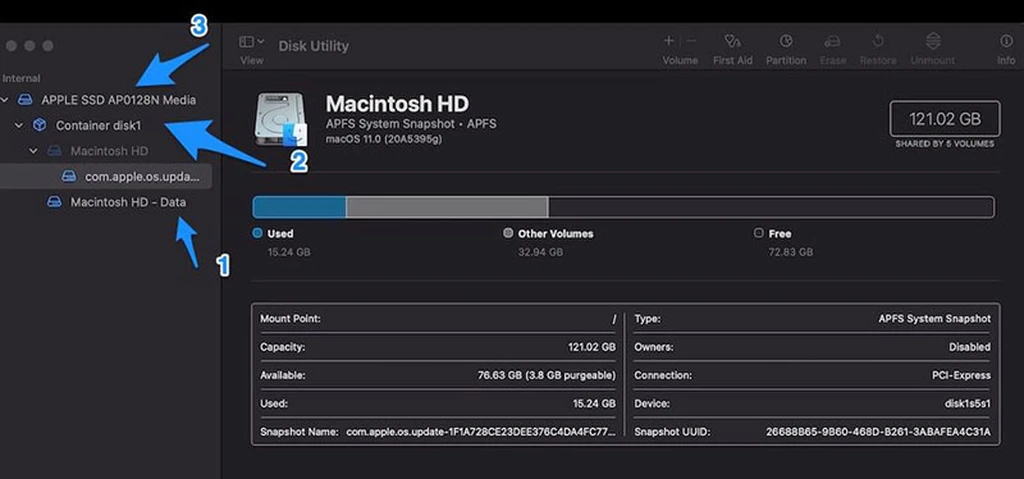Collapse the Macintosh HD sidebar chevron
Viewport: 1024px width, 479px height.
click(33, 151)
